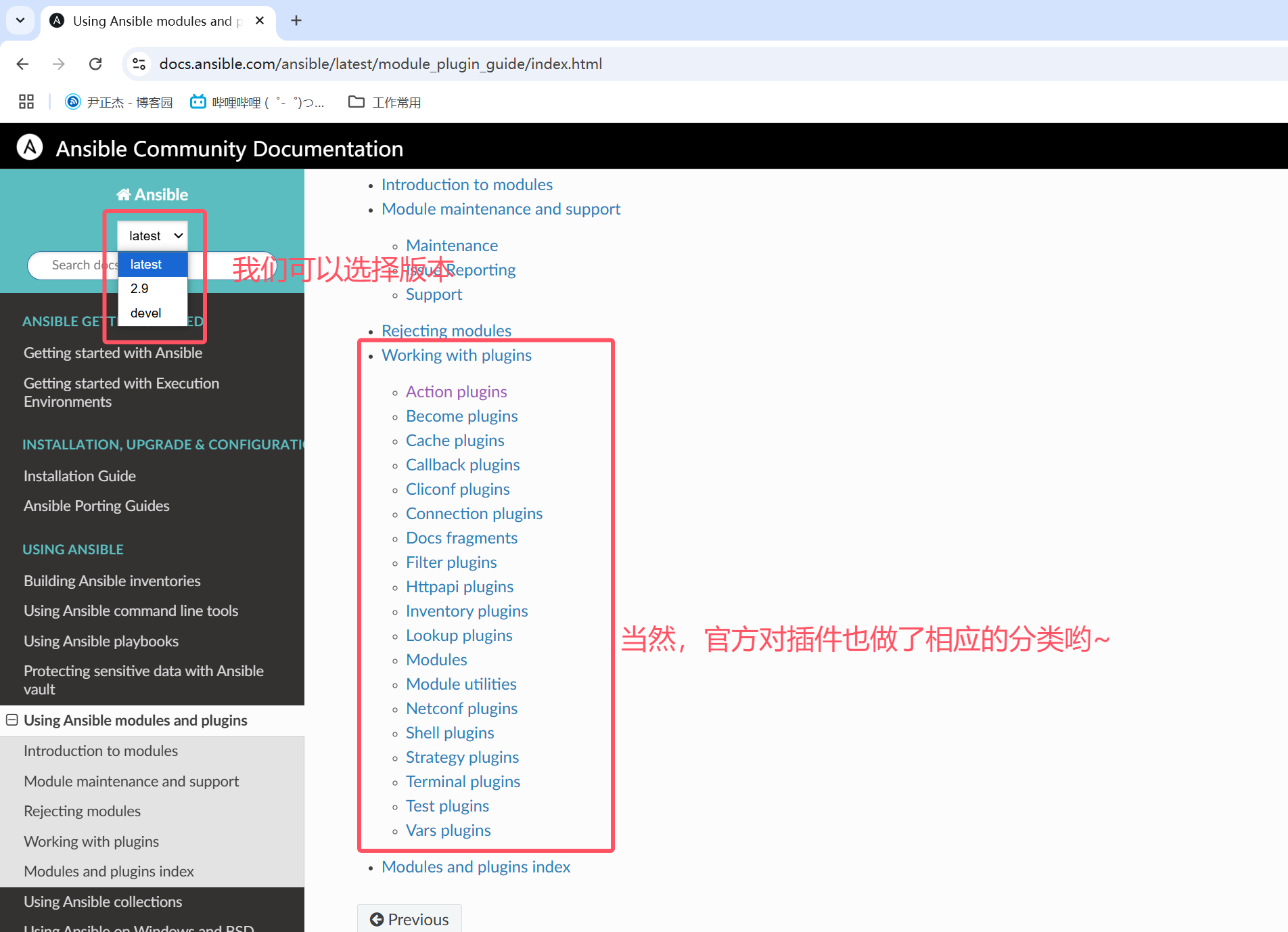Image resolution: width=1288 pixels, height=932 pixels.
Task: Open Module maintenance and support in sidebar
Action: [131, 781]
